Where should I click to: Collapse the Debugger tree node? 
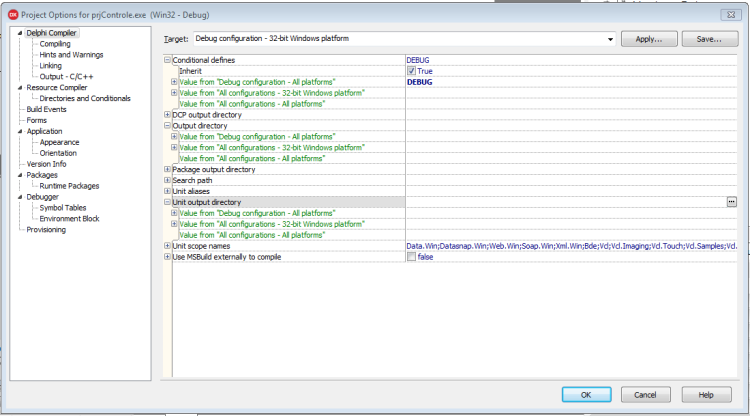click(x=20, y=197)
